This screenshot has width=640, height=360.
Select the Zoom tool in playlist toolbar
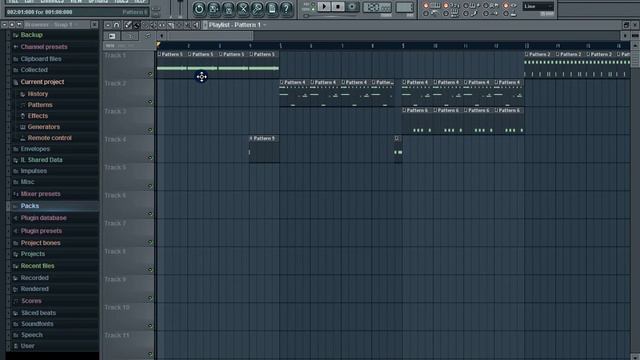click(x=187, y=25)
